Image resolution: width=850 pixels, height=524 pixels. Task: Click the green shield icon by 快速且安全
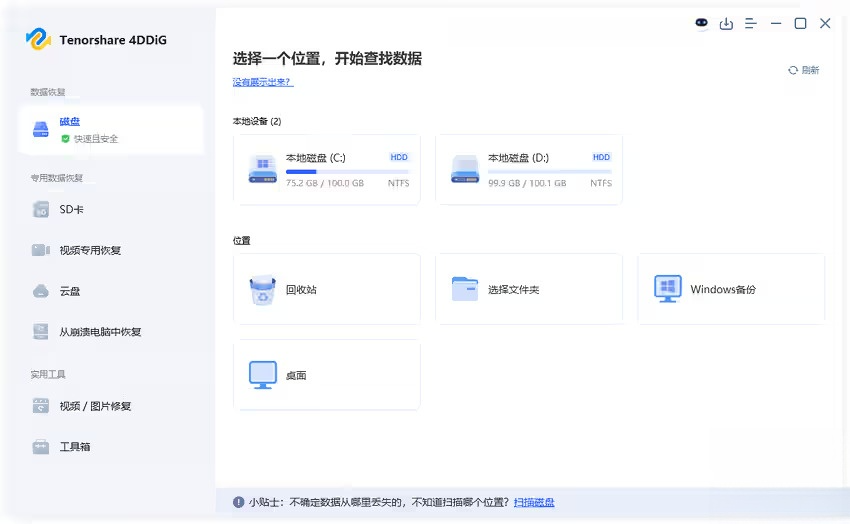coord(66,139)
